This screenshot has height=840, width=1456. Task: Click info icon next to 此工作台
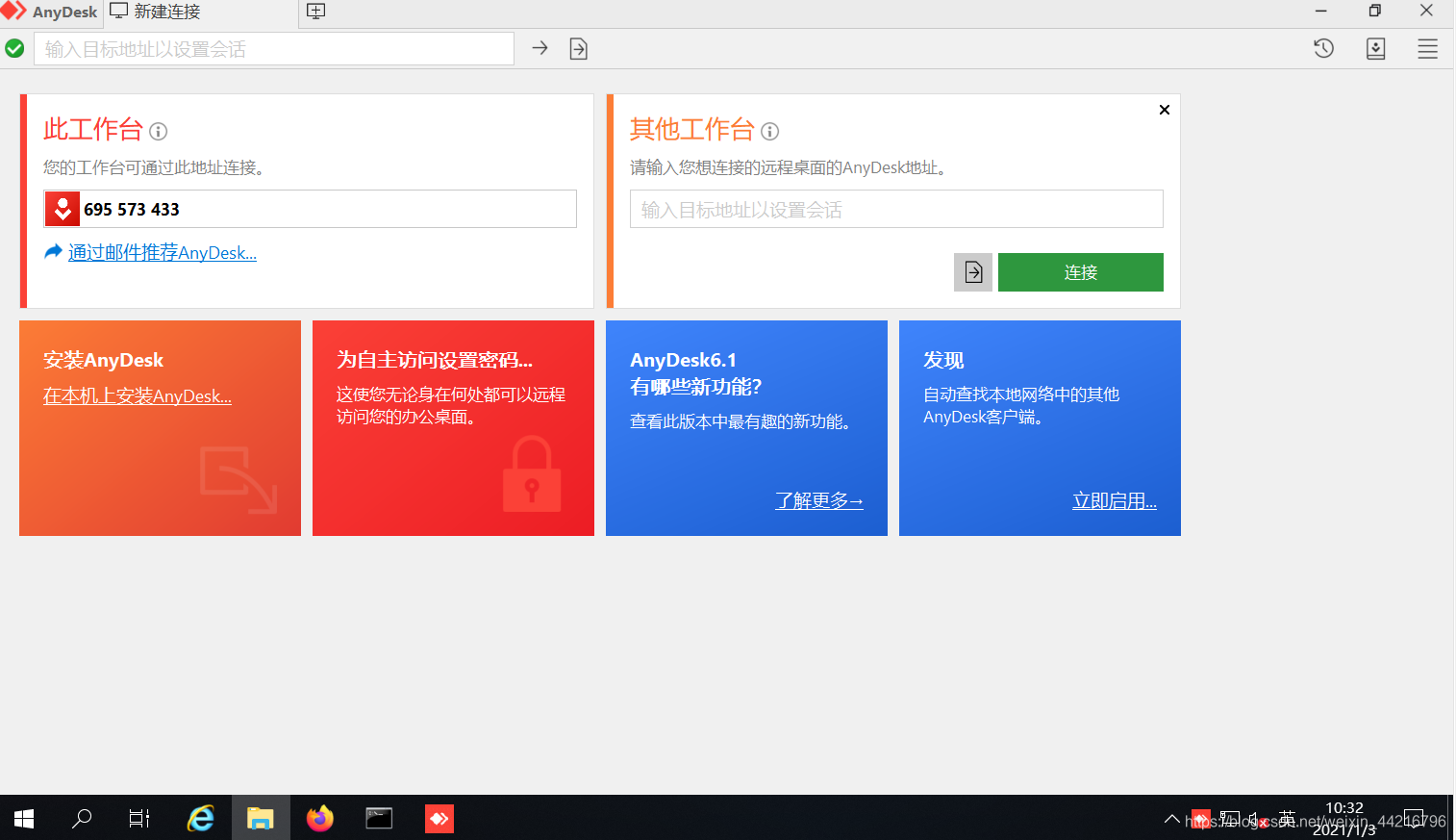[x=159, y=131]
